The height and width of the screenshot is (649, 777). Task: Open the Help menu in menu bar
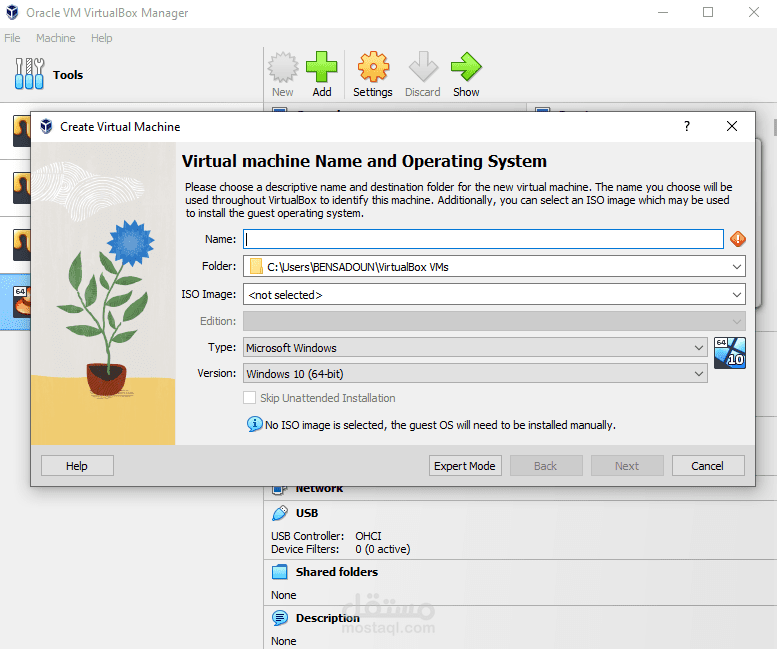pos(102,38)
